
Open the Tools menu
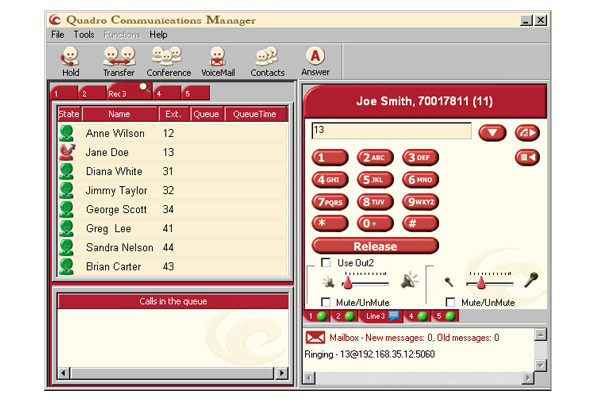click(84, 34)
